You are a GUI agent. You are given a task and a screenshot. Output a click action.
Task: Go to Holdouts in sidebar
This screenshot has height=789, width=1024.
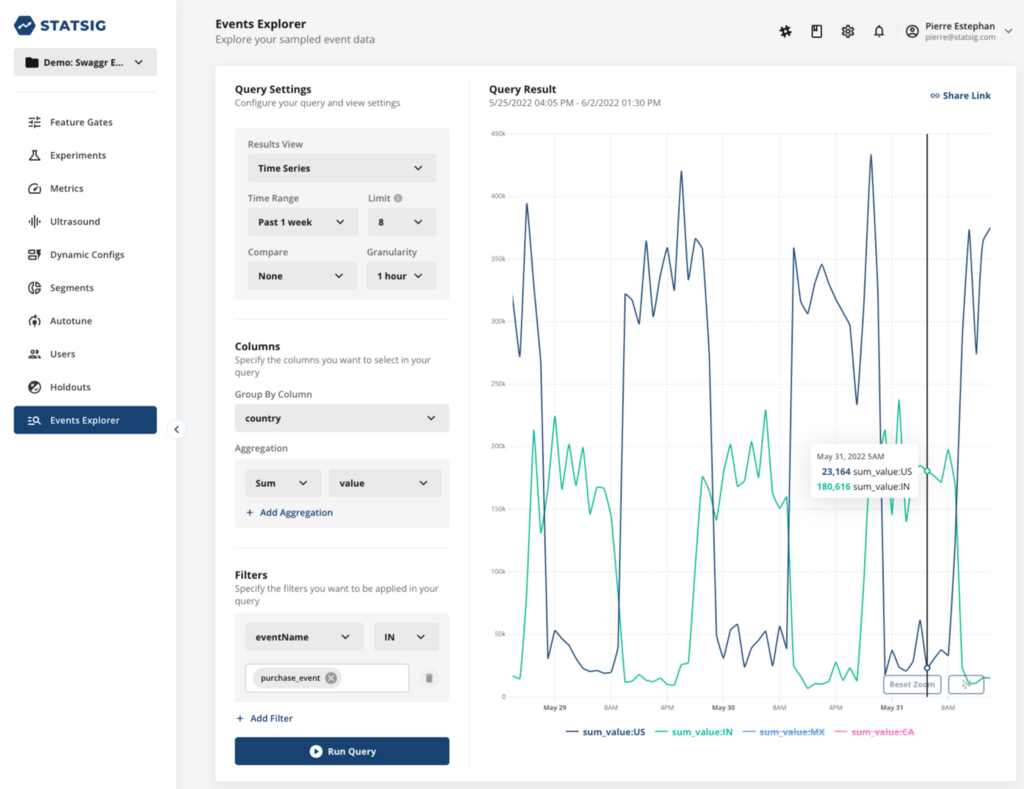point(85,387)
